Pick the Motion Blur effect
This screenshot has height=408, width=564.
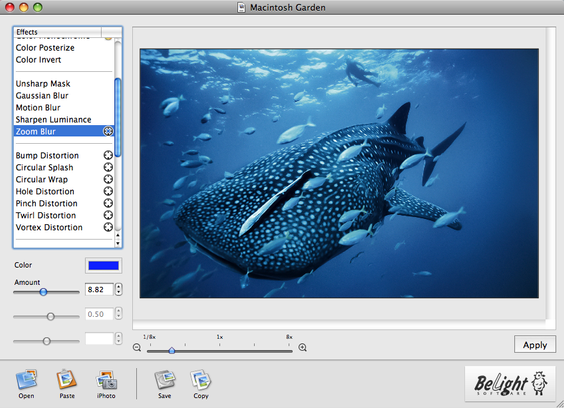click(x=38, y=107)
